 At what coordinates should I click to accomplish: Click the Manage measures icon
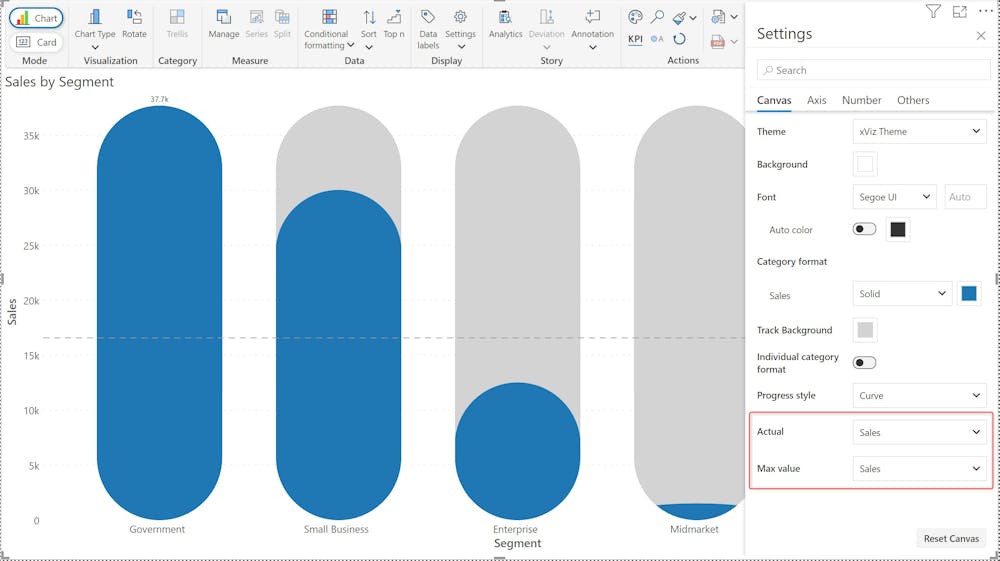(223, 18)
